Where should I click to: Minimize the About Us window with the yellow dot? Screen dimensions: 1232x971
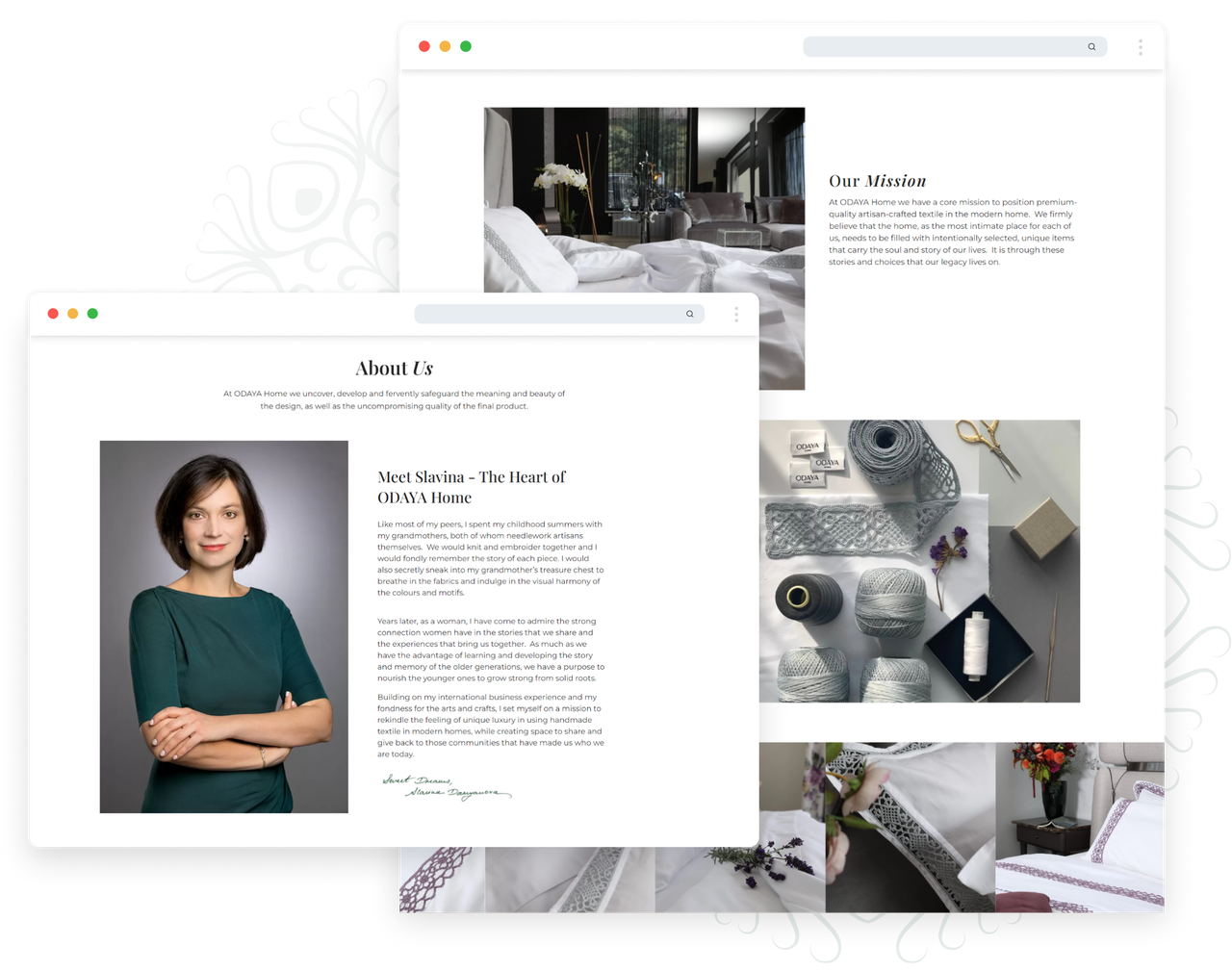click(x=73, y=314)
